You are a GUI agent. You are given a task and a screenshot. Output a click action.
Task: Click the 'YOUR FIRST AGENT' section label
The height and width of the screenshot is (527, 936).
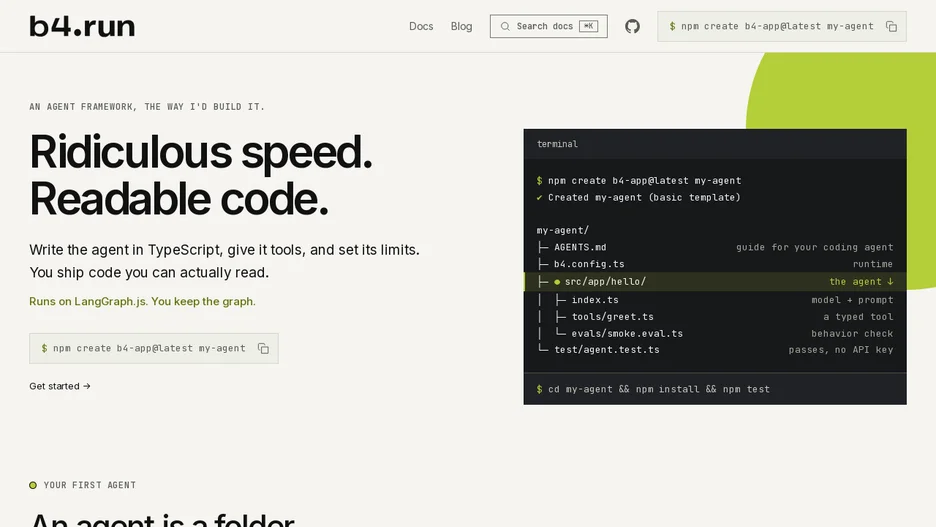[x=90, y=485]
